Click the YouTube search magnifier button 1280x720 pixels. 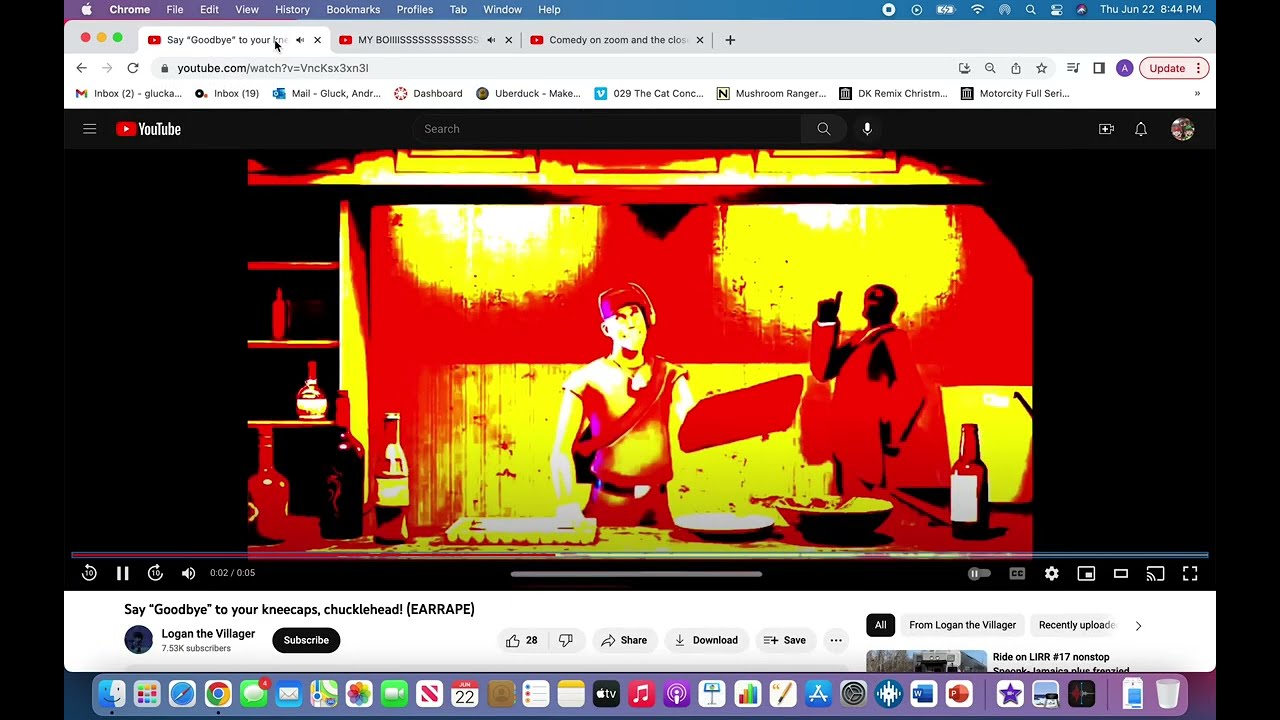click(x=824, y=129)
